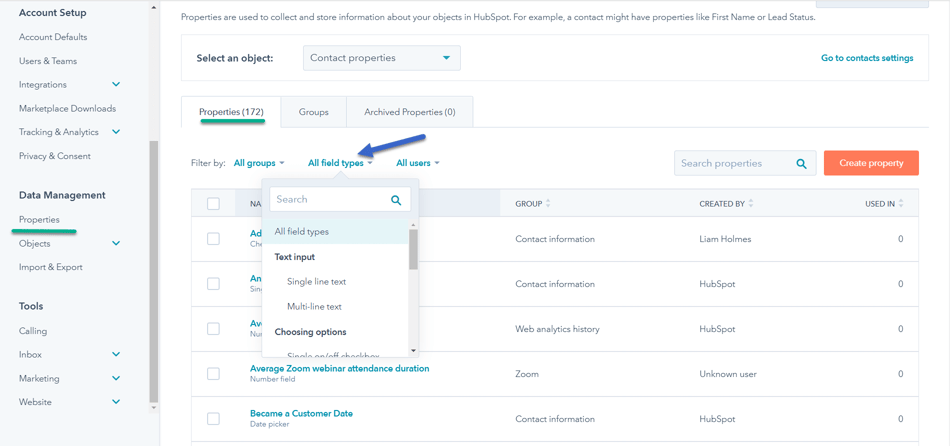Click the Search properties input field
The width and height of the screenshot is (950, 446).
[735, 164]
